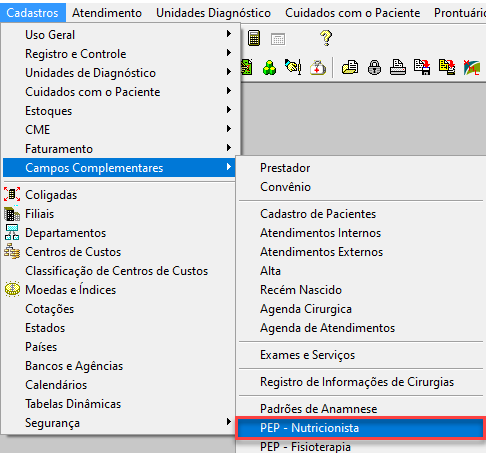Viewport: 486px width, 453px height.
Task: Expand the CME submenu arrow
Action: coord(229,129)
